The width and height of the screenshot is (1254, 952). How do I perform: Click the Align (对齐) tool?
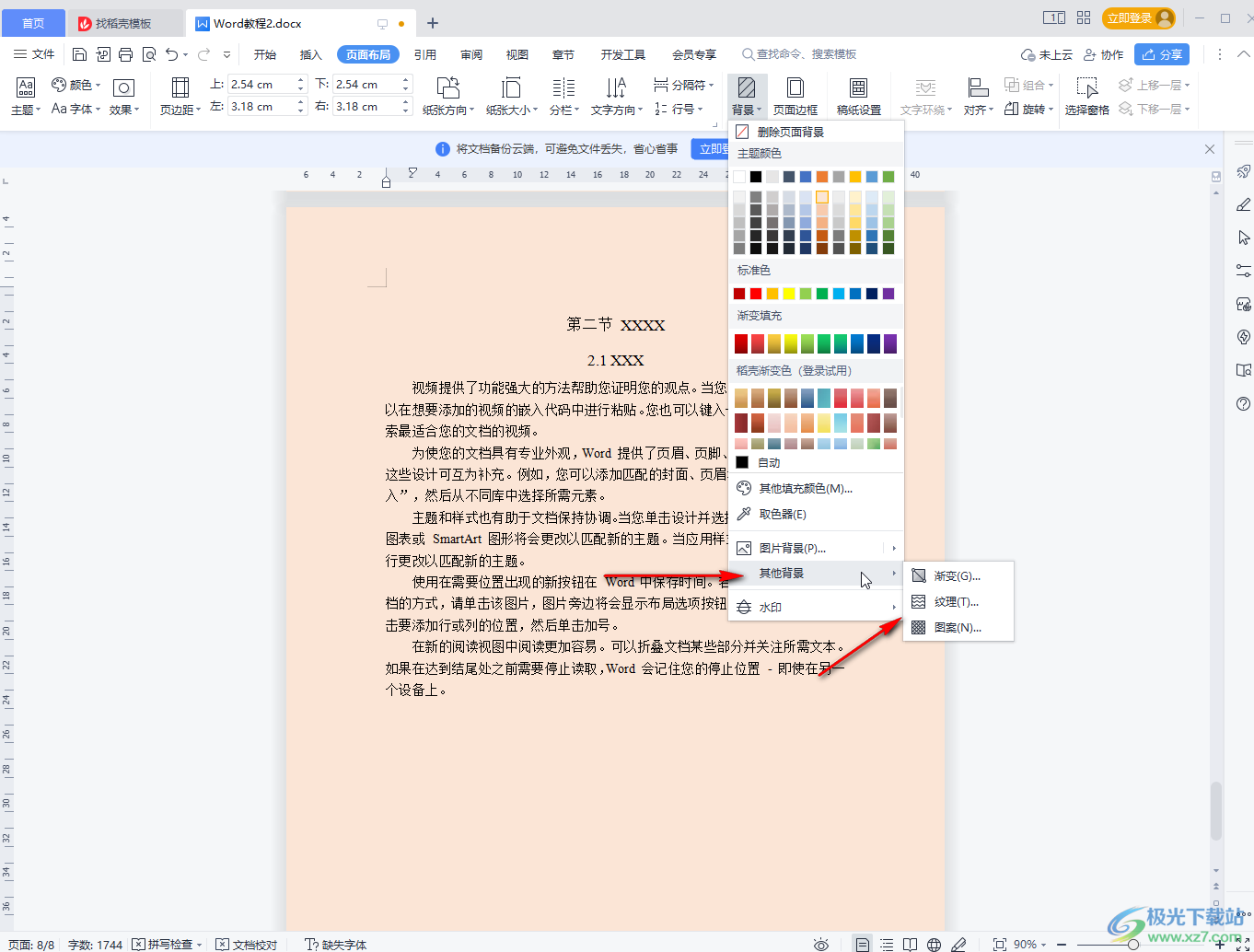[978, 97]
